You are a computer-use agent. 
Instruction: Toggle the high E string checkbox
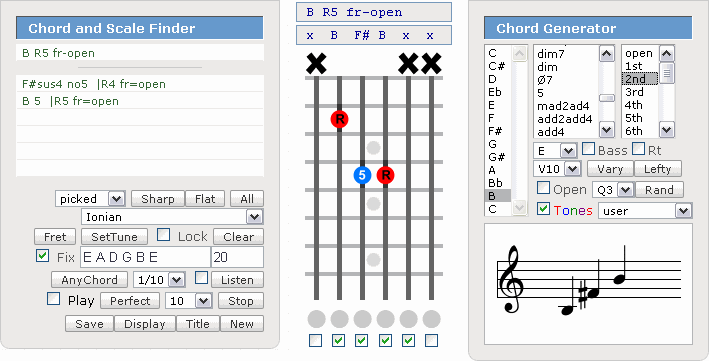(431, 340)
